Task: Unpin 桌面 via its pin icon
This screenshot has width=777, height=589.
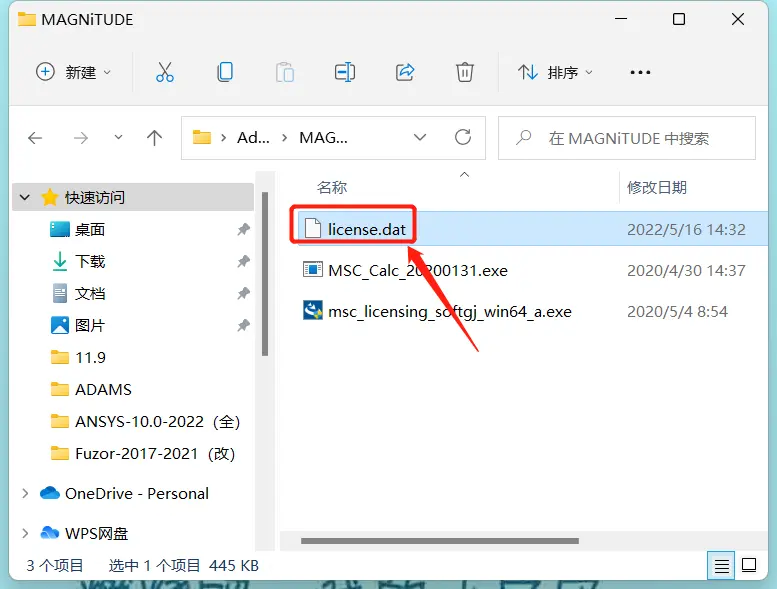Action: (243, 229)
